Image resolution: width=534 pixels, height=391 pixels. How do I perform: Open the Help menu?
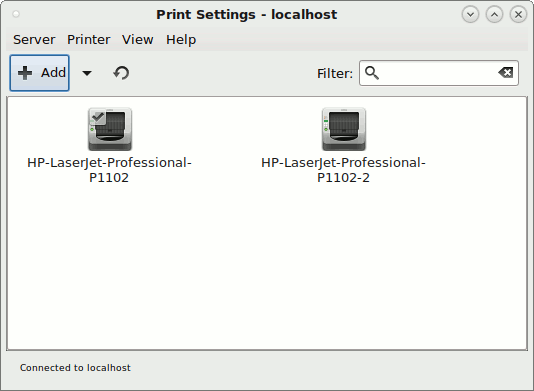(x=181, y=40)
